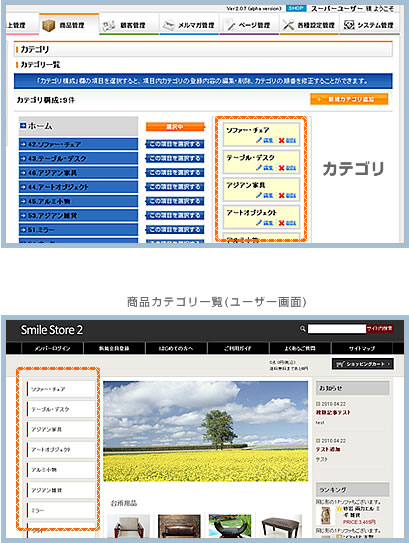Click この項目を選択する beside 53.アジアン雑貨
This screenshot has height=543, width=409.
click(175, 215)
